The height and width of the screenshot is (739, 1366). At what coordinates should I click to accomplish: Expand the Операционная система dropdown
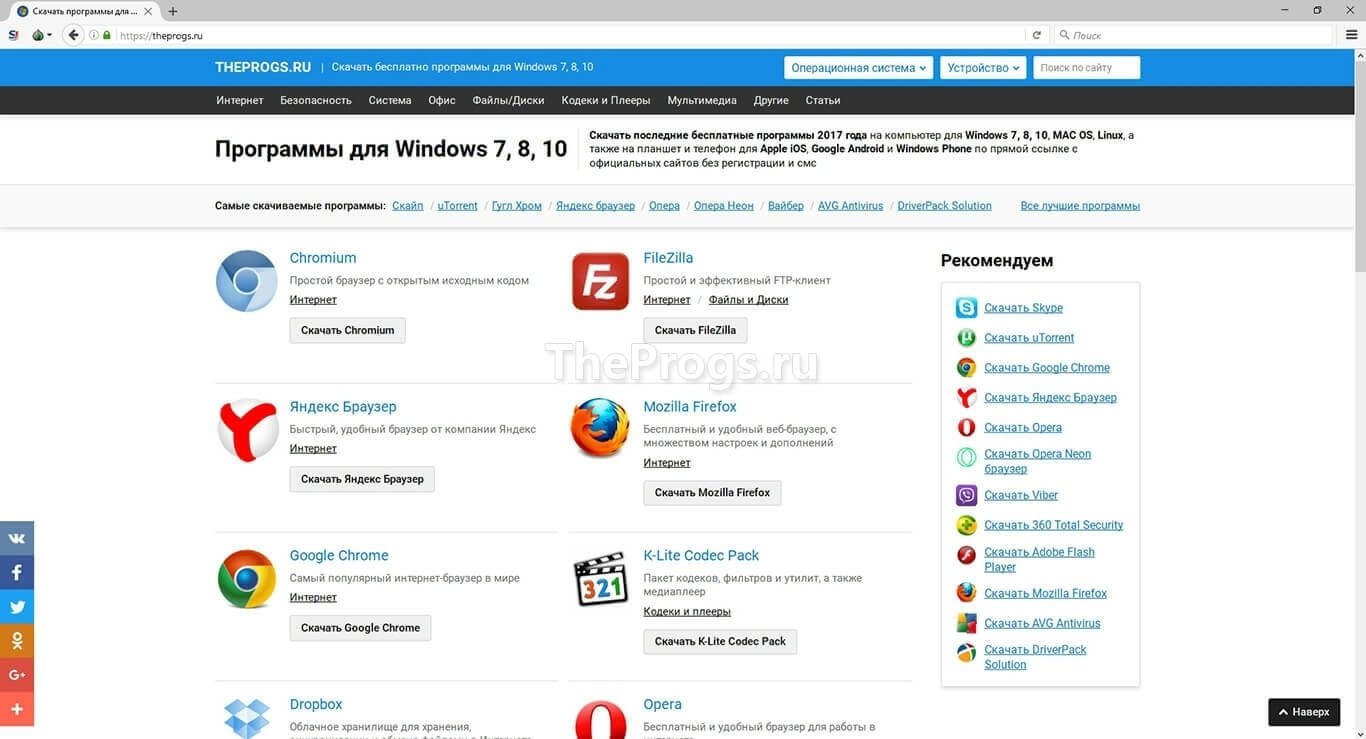859,68
